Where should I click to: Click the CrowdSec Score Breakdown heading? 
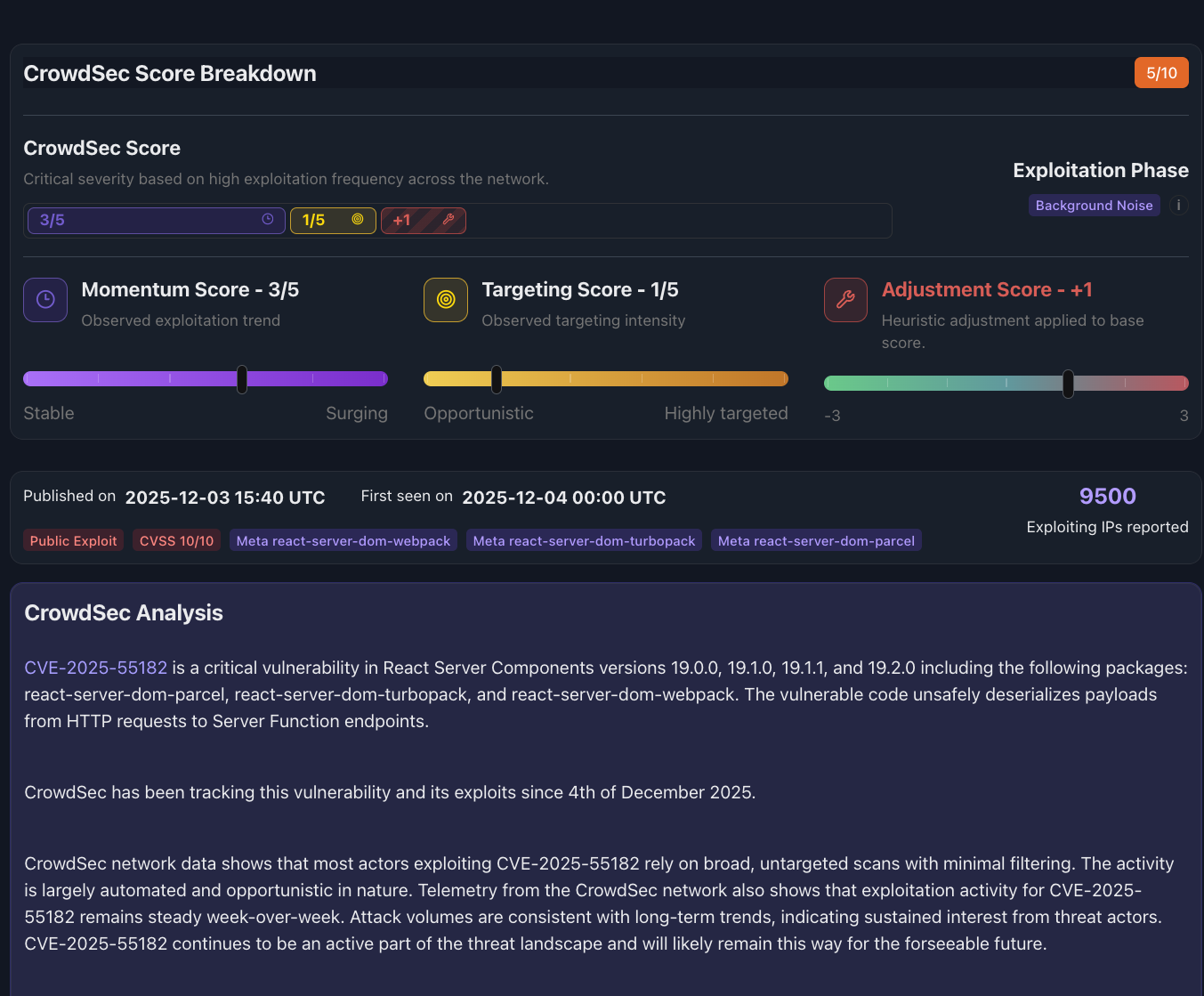pyautogui.click(x=170, y=74)
